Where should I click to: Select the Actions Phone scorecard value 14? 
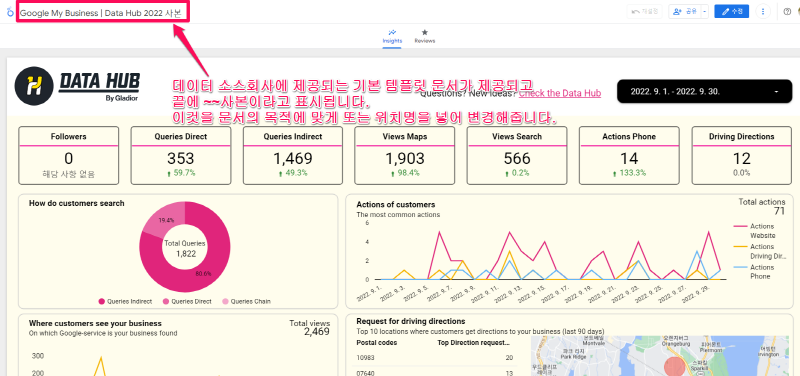pyautogui.click(x=629, y=158)
